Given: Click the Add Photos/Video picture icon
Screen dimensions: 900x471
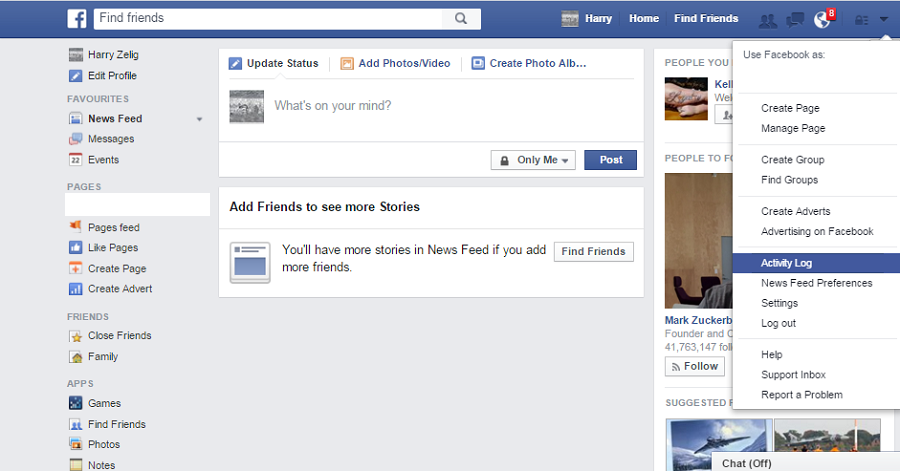Looking at the screenshot, I should (347, 63).
